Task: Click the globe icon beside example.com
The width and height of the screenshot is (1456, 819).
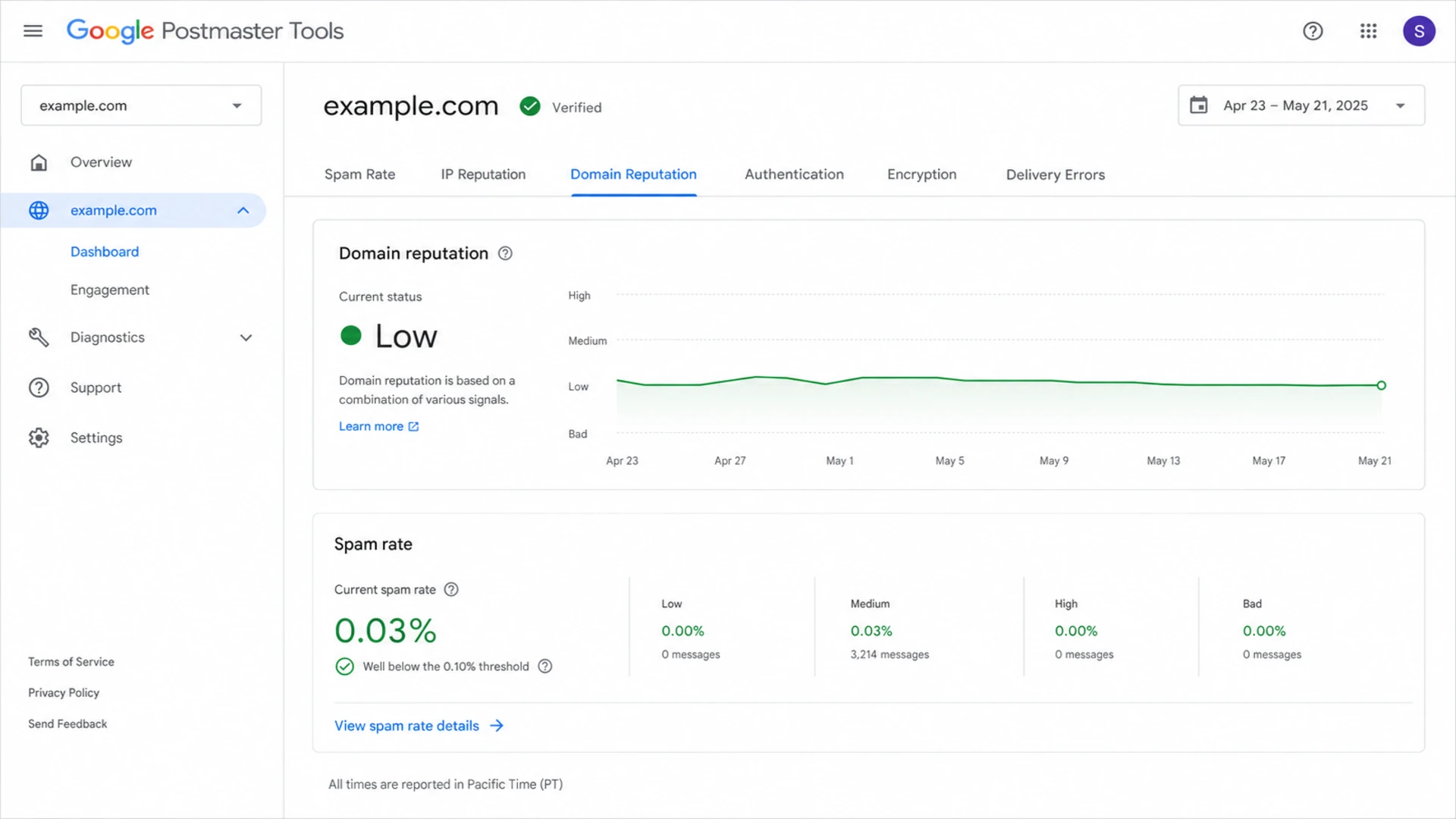Action: 39,210
